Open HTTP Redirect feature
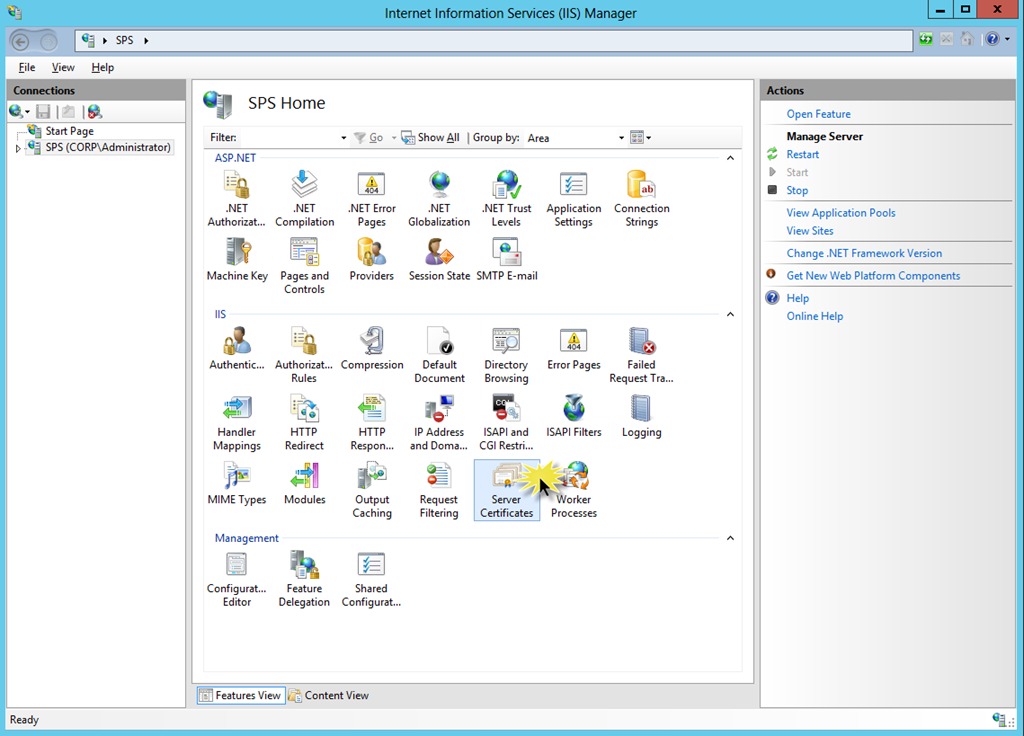The height and width of the screenshot is (736, 1024). pyautogui.click(x=304, y=423)
